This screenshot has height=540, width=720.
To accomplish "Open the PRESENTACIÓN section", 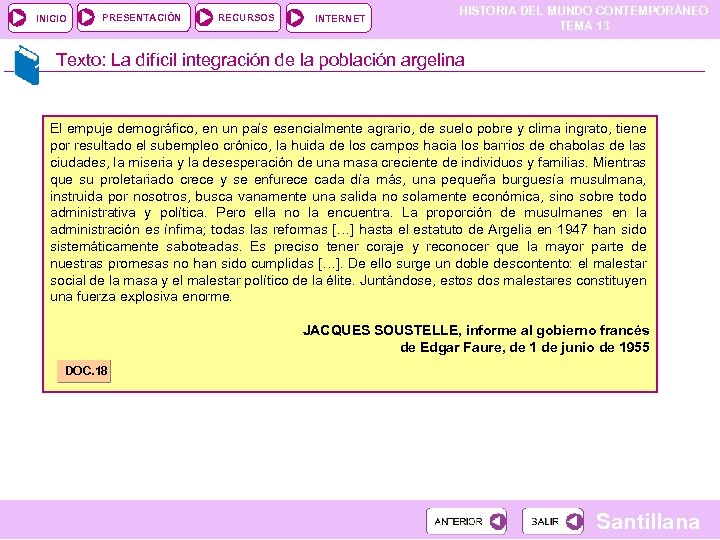I will 134,18.
